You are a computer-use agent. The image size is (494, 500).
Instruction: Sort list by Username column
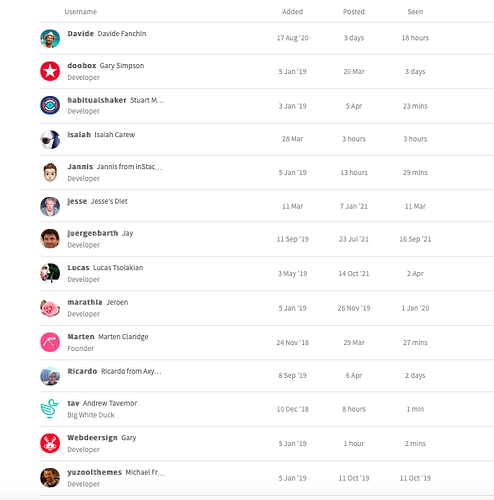point(80,12)
